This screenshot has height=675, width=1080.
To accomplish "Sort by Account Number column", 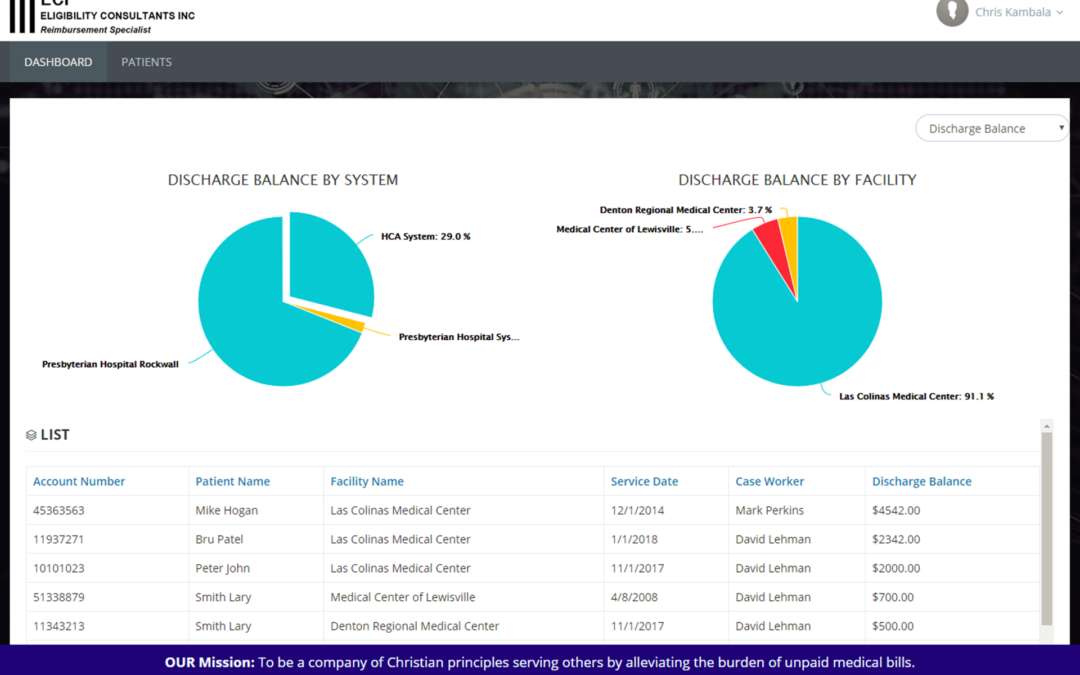I will point(79,481).
